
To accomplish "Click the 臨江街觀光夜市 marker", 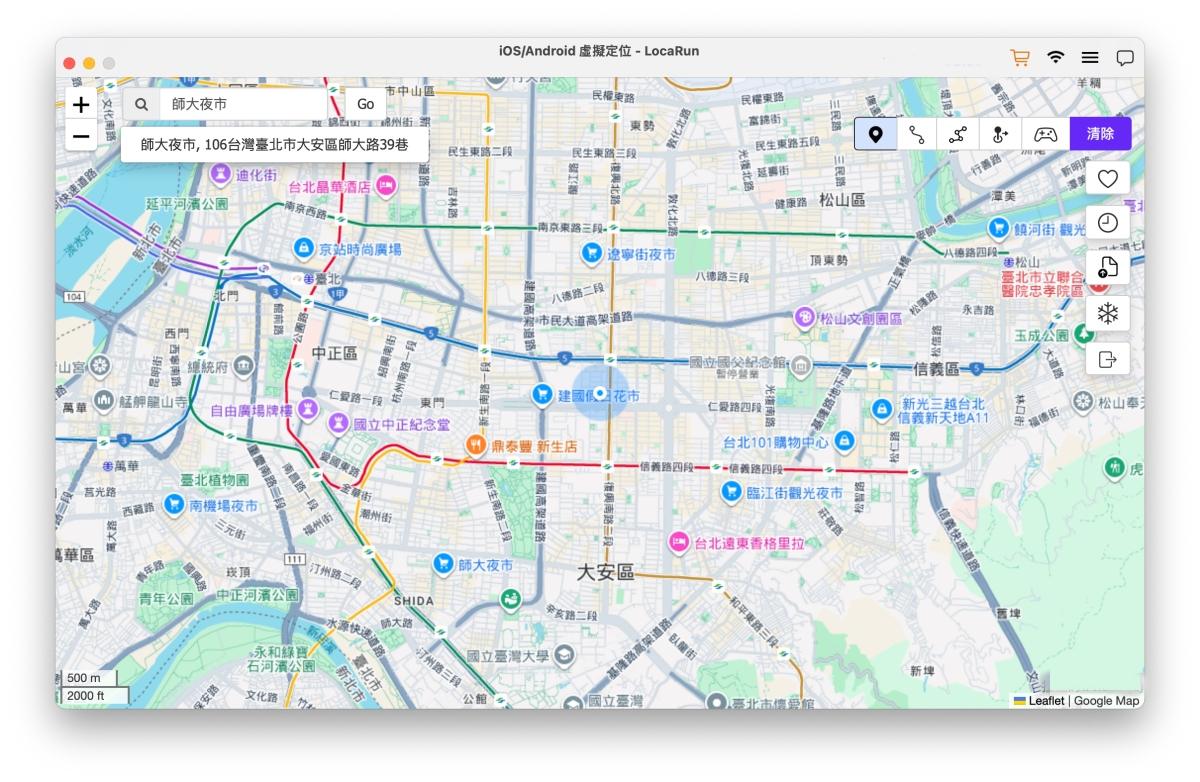I will 732,492.
